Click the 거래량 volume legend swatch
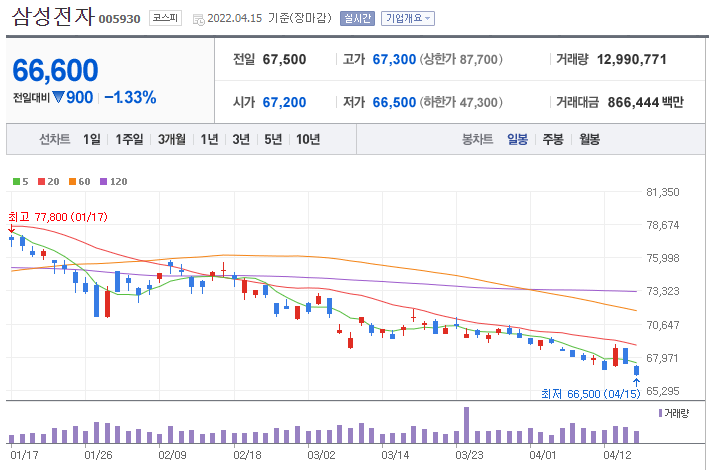 pyautogui.click(x=661, y=413)
